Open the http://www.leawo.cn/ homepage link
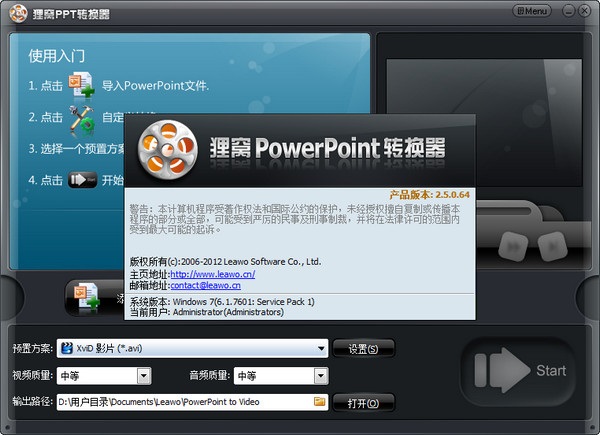This screenshot has height=435, width=600. coord(213,274)
